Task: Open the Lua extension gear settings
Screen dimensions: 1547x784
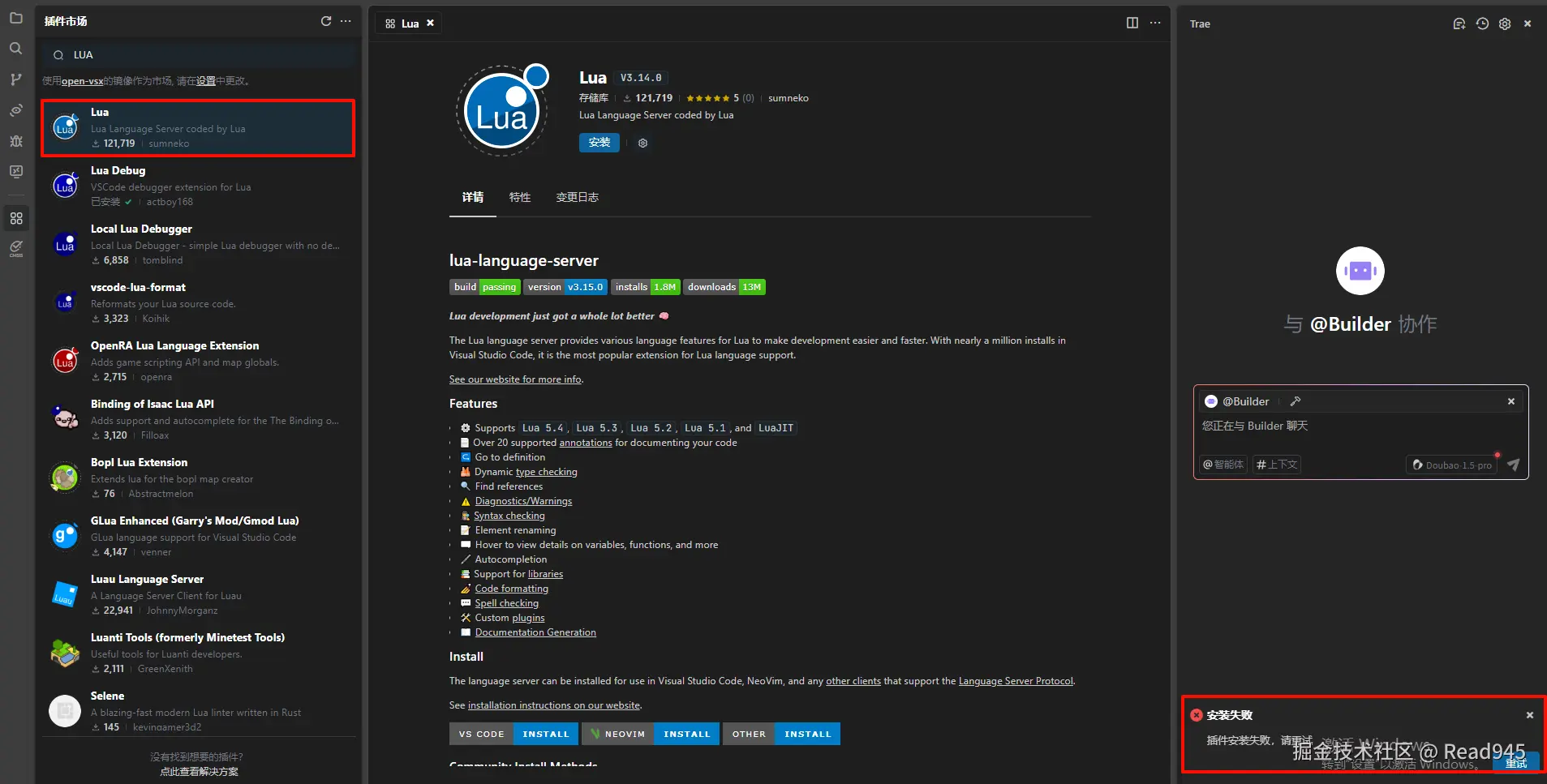Action: [x=642, y=144]
